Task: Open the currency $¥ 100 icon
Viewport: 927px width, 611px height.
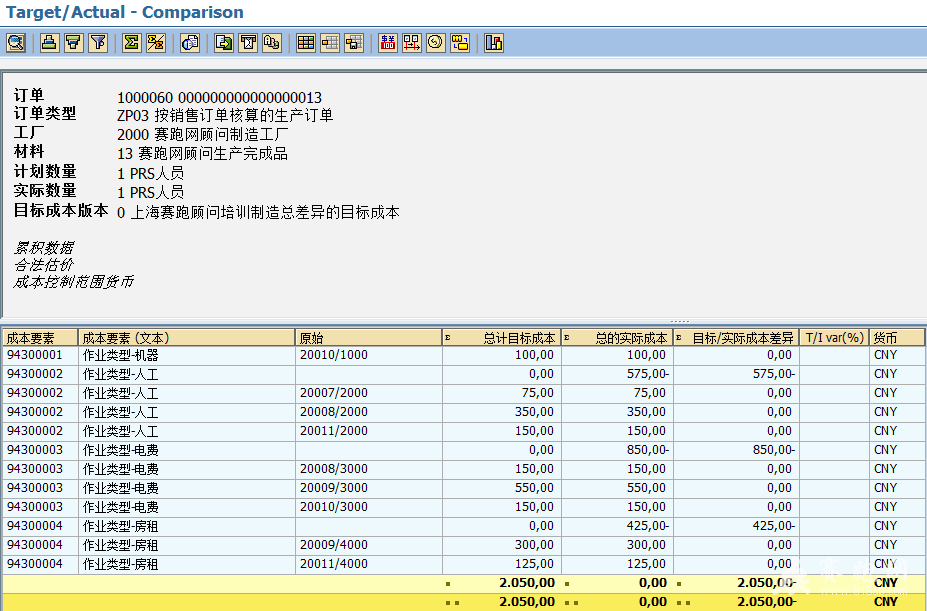Action: coord(388,43)
